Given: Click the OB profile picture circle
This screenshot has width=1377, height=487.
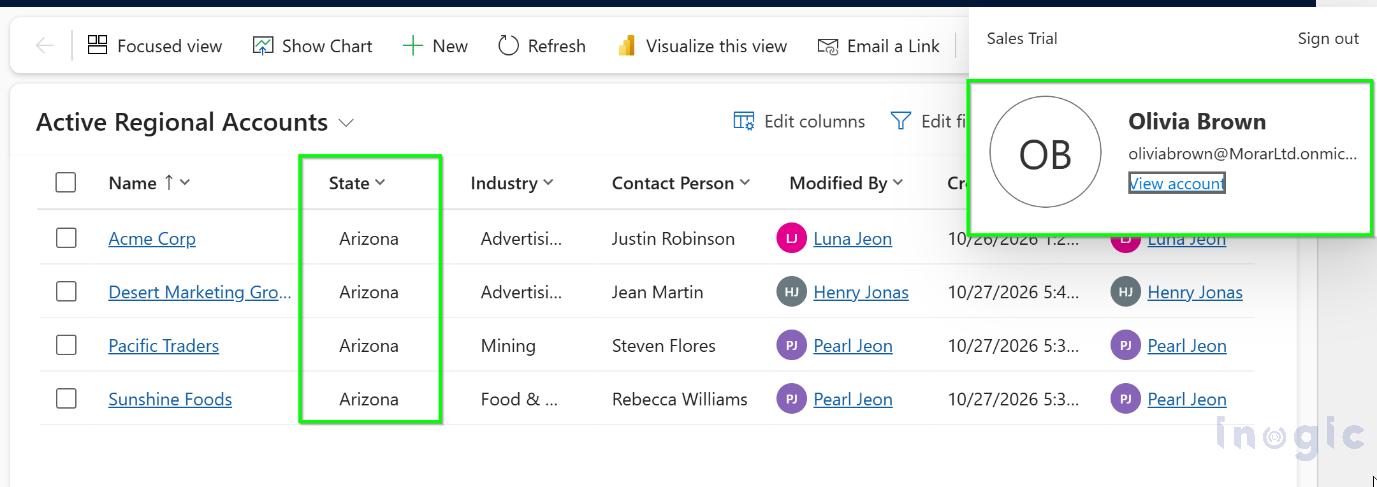Looking at the screenshot, I should (1045, 152).
